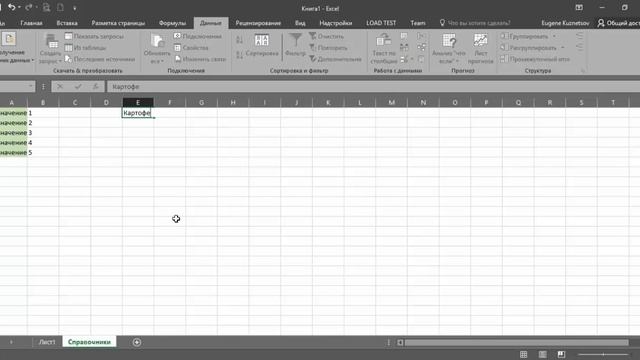Click the Relationships icon
The width and height of the screenshot is (640, 360).
tap(421, 48)
